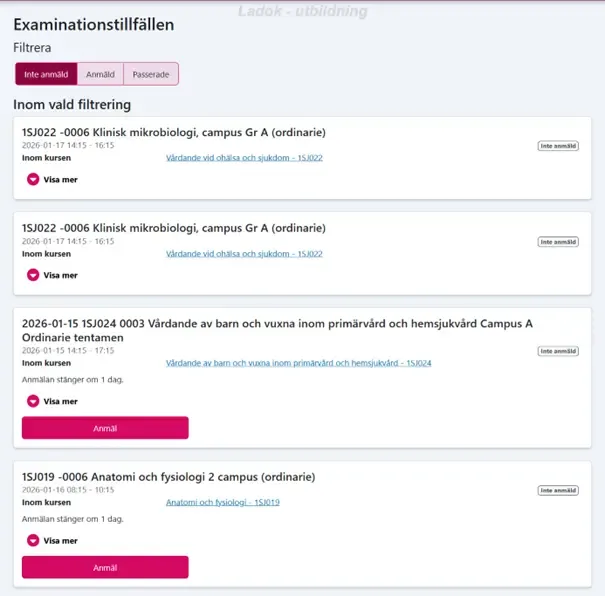The image size is (605, 596).
Task: Click 'Ladok - utbildning' title at top
Action: coord(303,12)
